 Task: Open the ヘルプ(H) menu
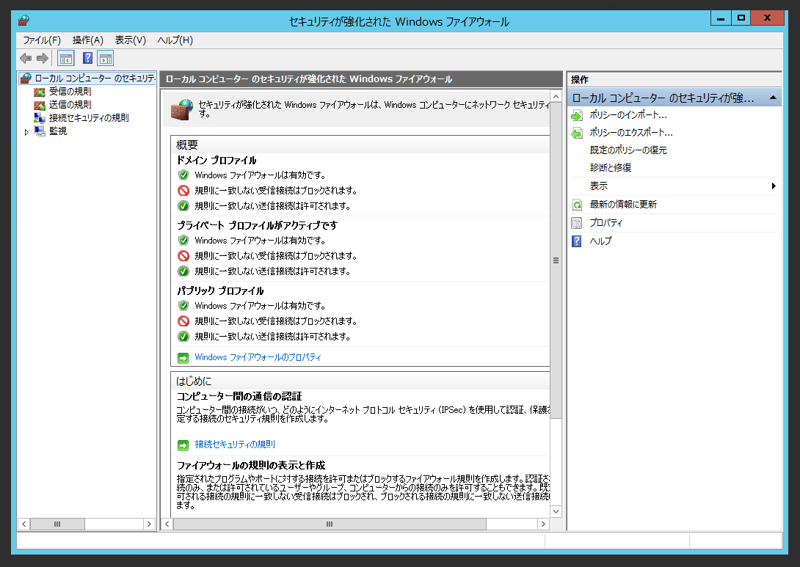tap(175, 40)
